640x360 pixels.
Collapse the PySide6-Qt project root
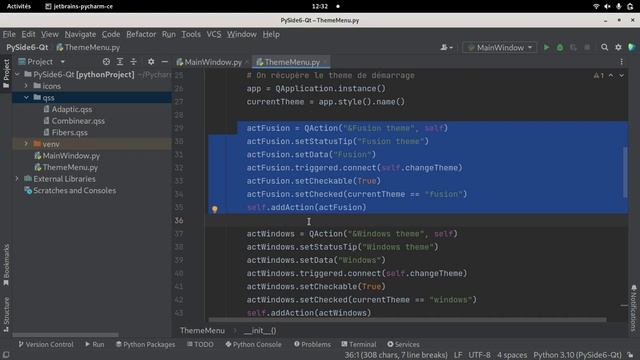(17, 75)
